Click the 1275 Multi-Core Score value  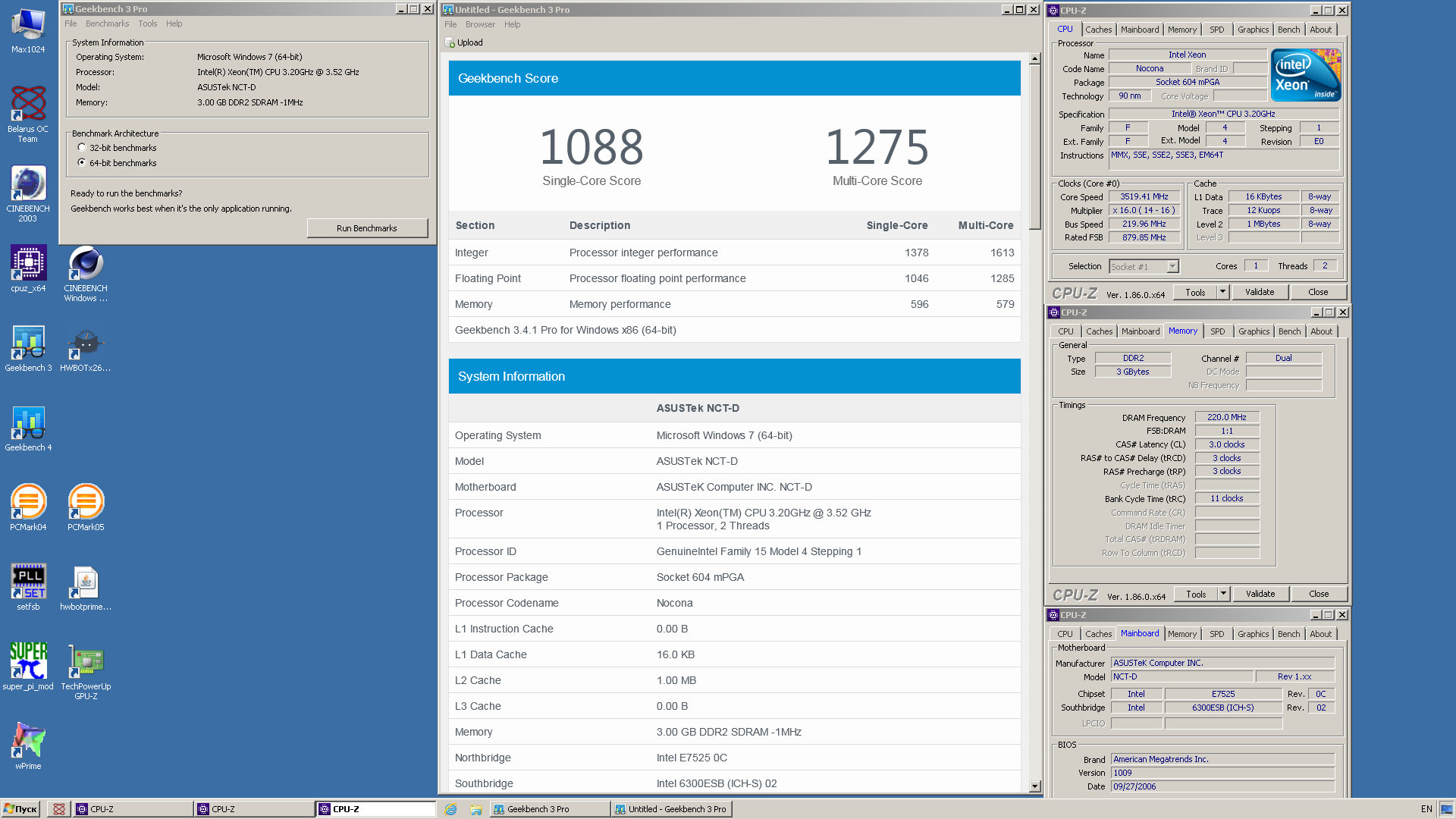877,147
